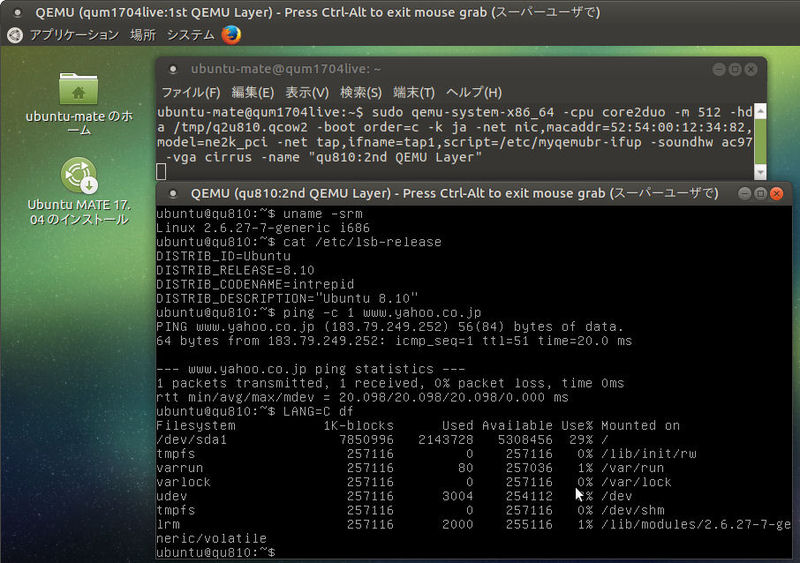800x563 pixels.
Task: Click the '/tmp/q2u810.qcow2' disk image path
Action: pyautogui.click(x=241, y=127)
